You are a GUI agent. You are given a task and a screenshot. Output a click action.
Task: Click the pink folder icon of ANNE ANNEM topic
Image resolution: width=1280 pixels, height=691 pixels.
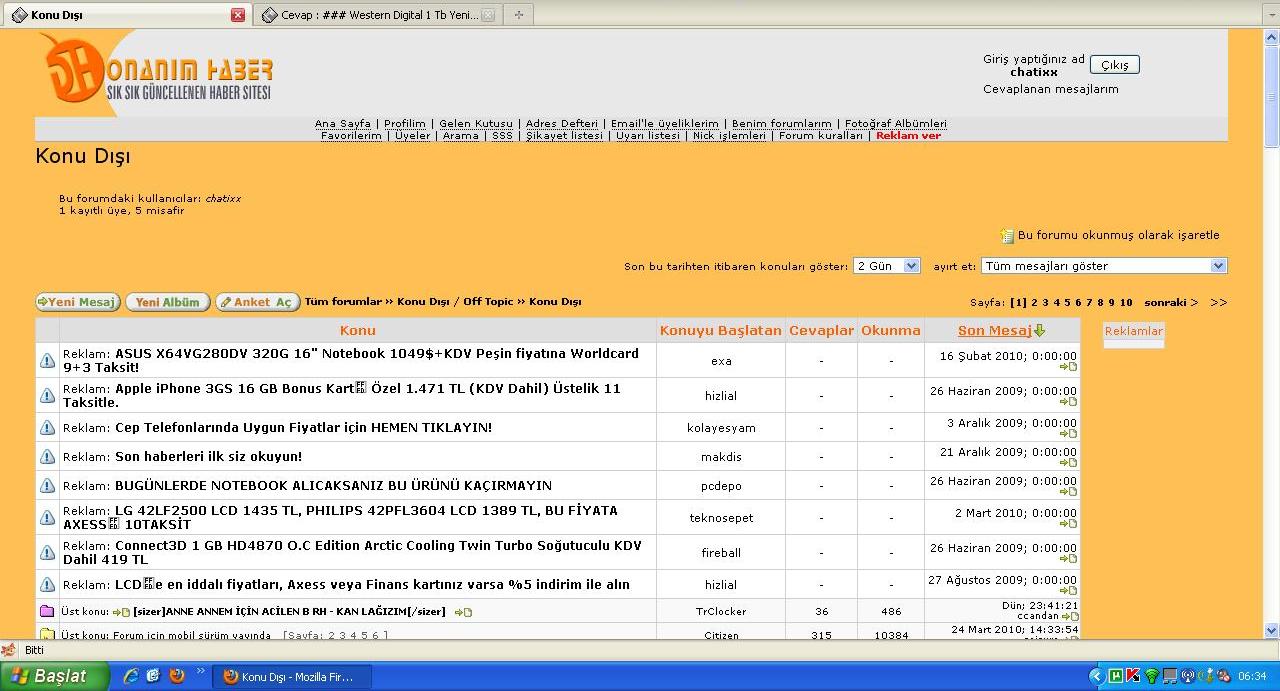coord(47,611)
